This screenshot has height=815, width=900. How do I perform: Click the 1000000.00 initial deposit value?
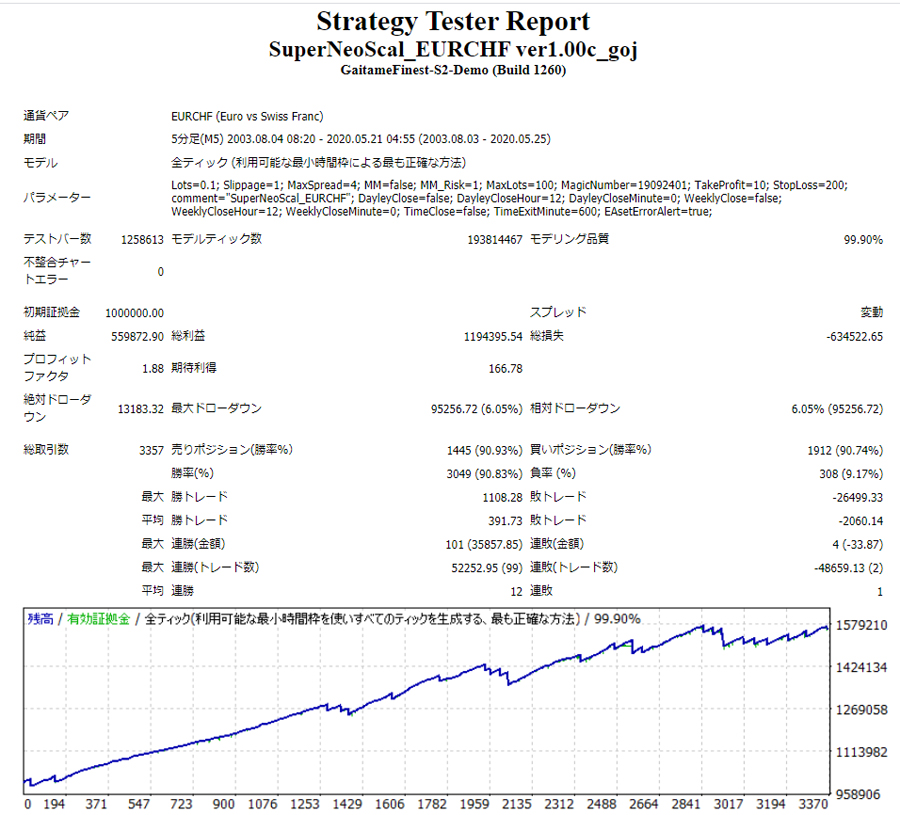pyautogui.click(x=134, y=313)
